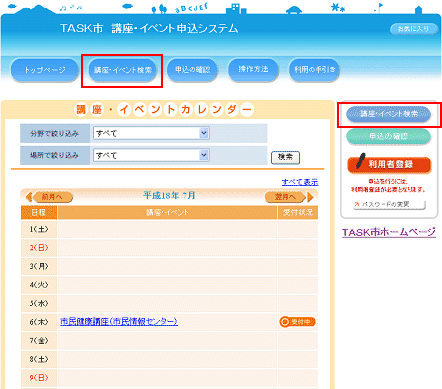Select the date cell 6(木)
The width and height of the screenshot is (442, 389).
(39, 322)
